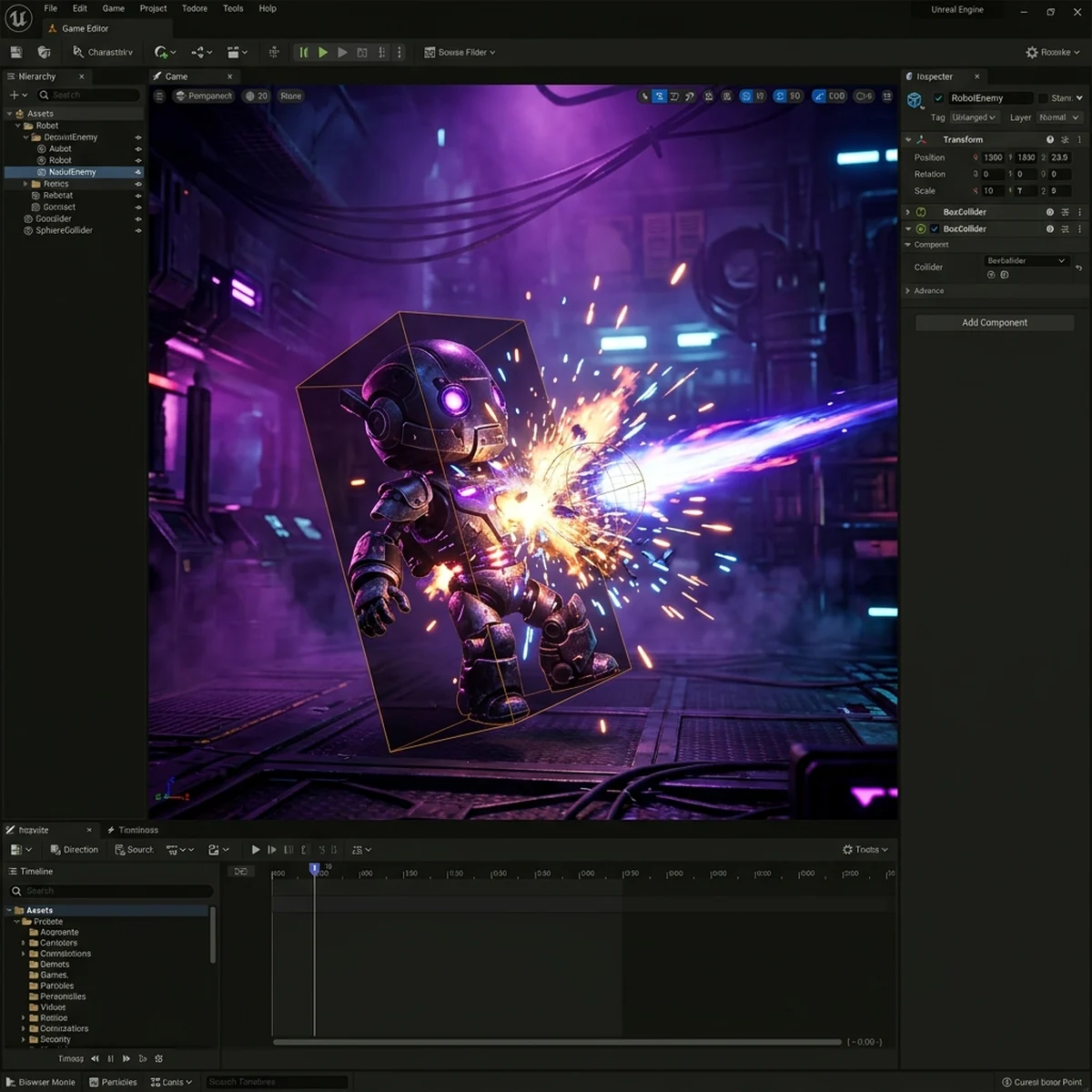Click the Direction button in timeline toolbar
The height and width of the screenshot is (1092, 1092).
[74, 850]
